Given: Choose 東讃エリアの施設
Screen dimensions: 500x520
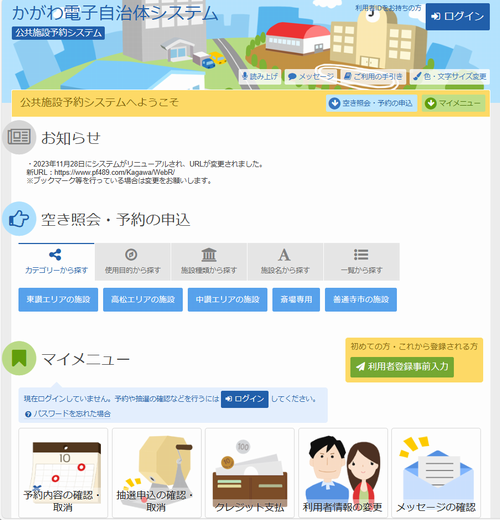Looking at the screenshot, I should [58, 300].
